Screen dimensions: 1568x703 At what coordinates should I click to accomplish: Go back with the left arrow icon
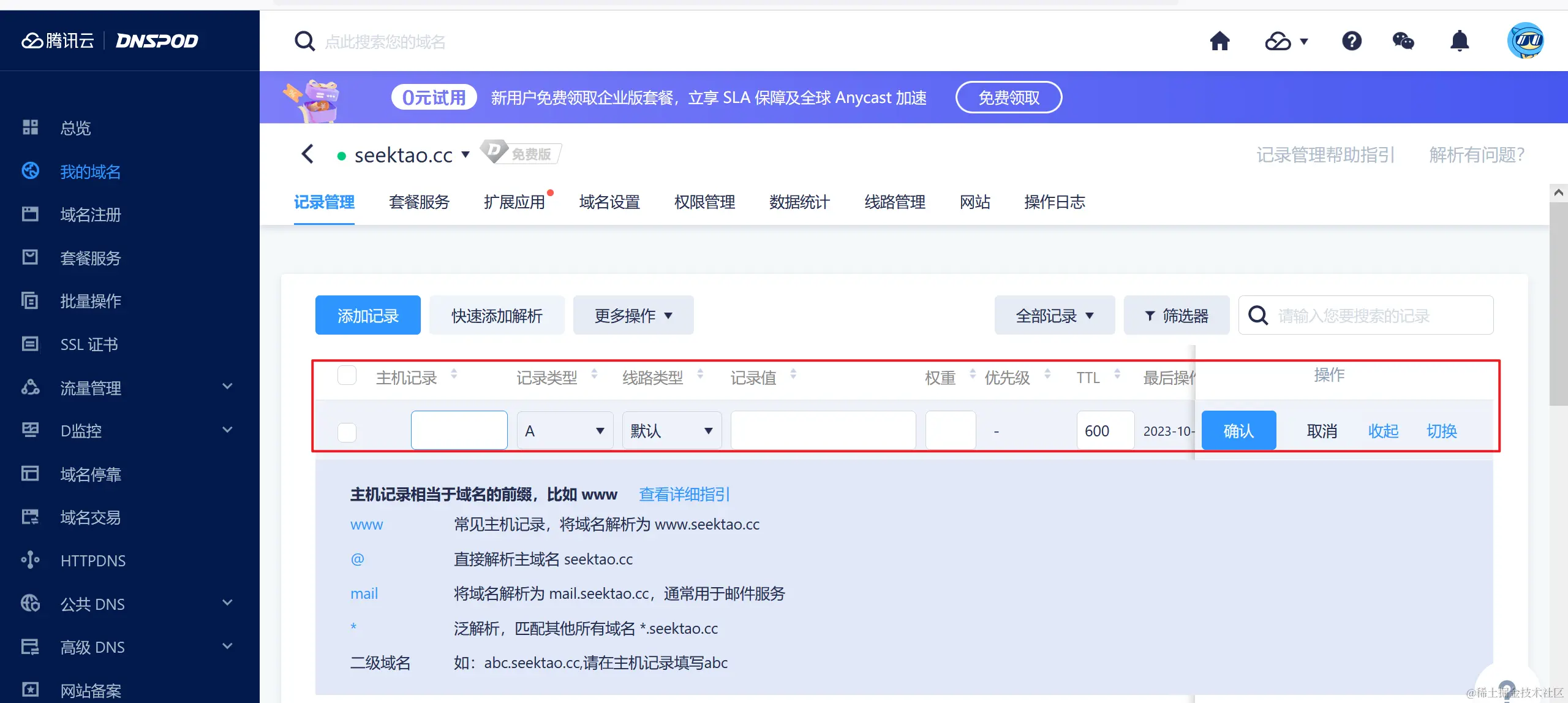coord(308,154)
